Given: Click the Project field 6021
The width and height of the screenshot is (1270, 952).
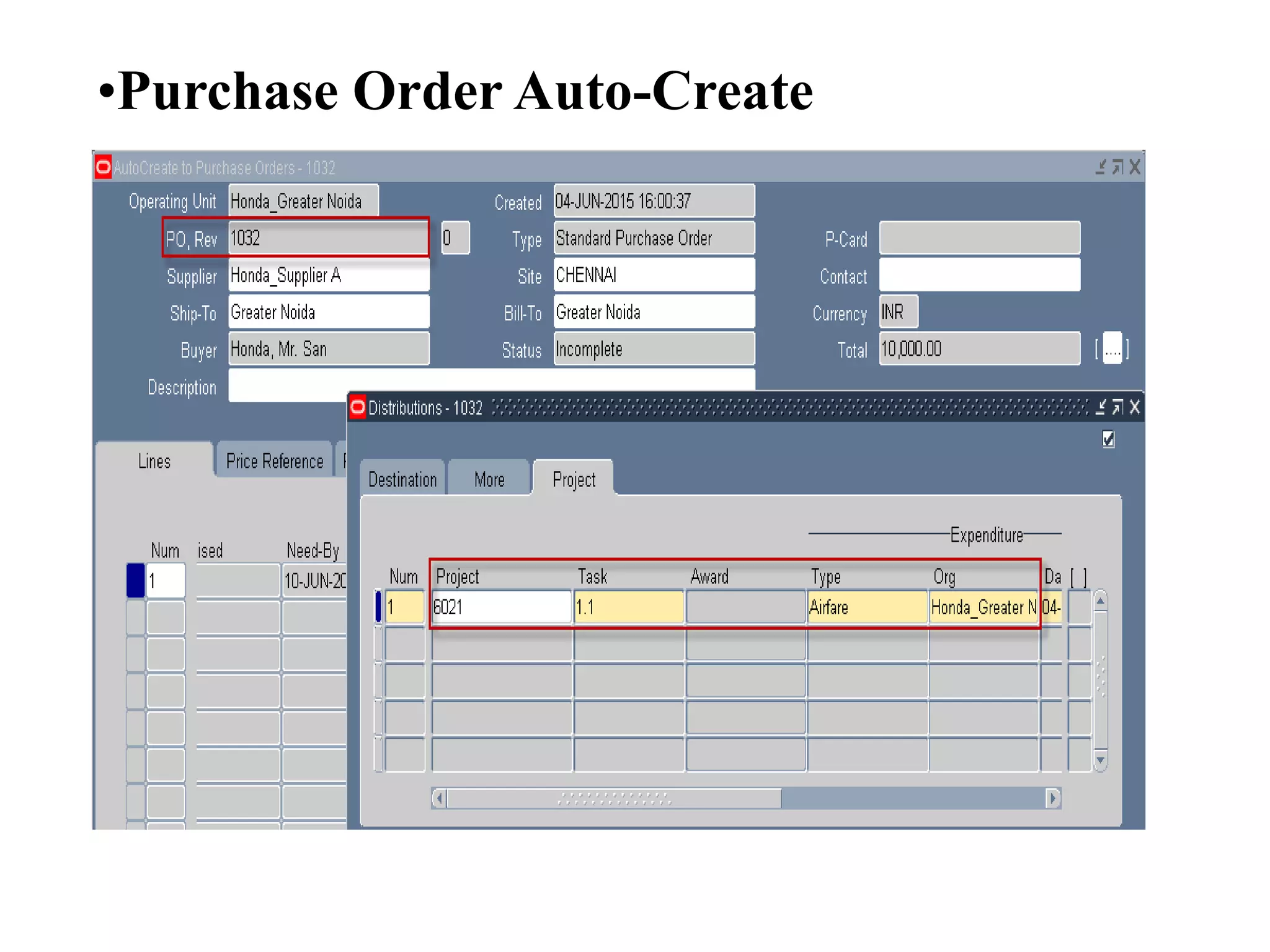Looking at the screenshot, I should click(x=501, y=607).
